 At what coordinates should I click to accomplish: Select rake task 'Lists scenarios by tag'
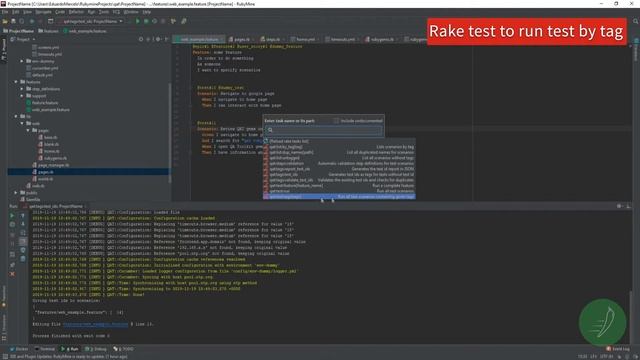(339, 147)
